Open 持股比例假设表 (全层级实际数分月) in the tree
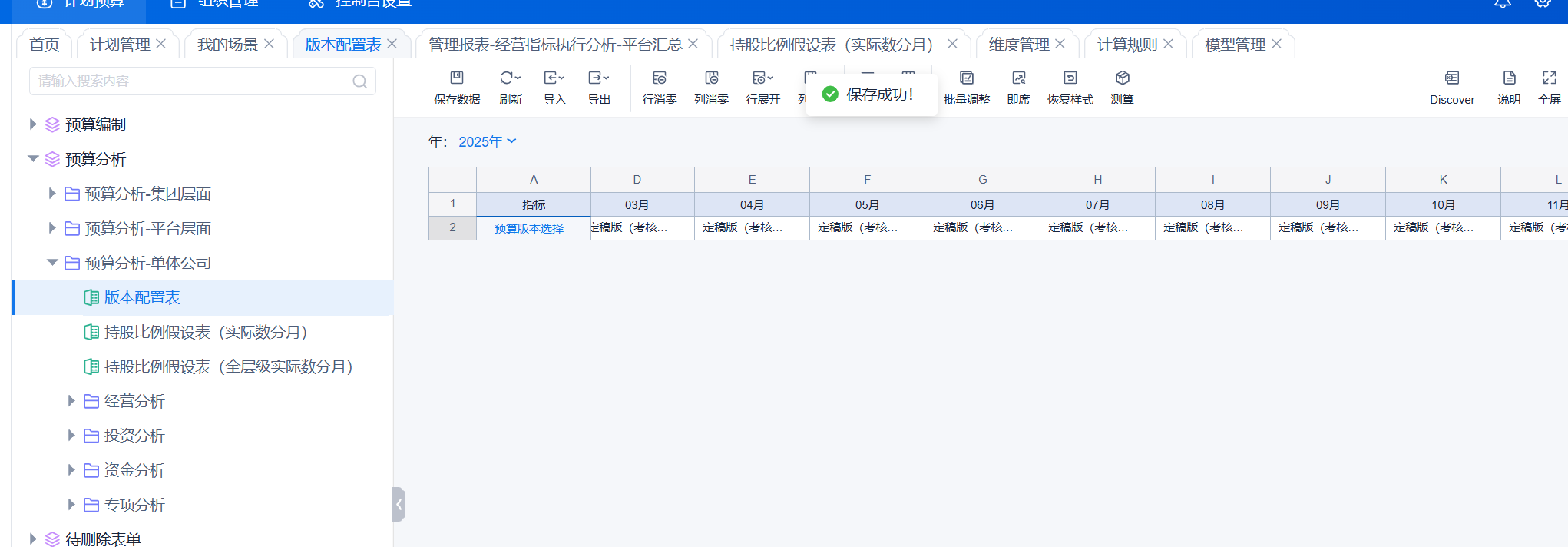This screenshot has width=1568, height=547. coord(228,366)
